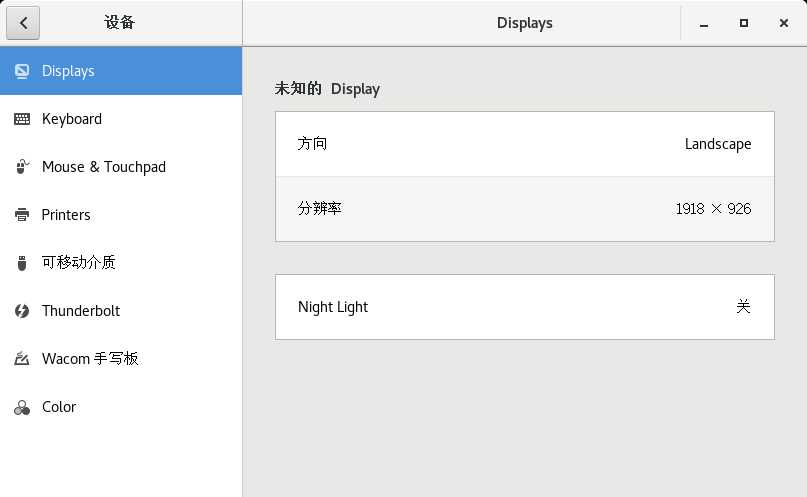Click the Mouse & Touchpad icon
This screenshot has height=497, width=807.
(x=22, y=167)
